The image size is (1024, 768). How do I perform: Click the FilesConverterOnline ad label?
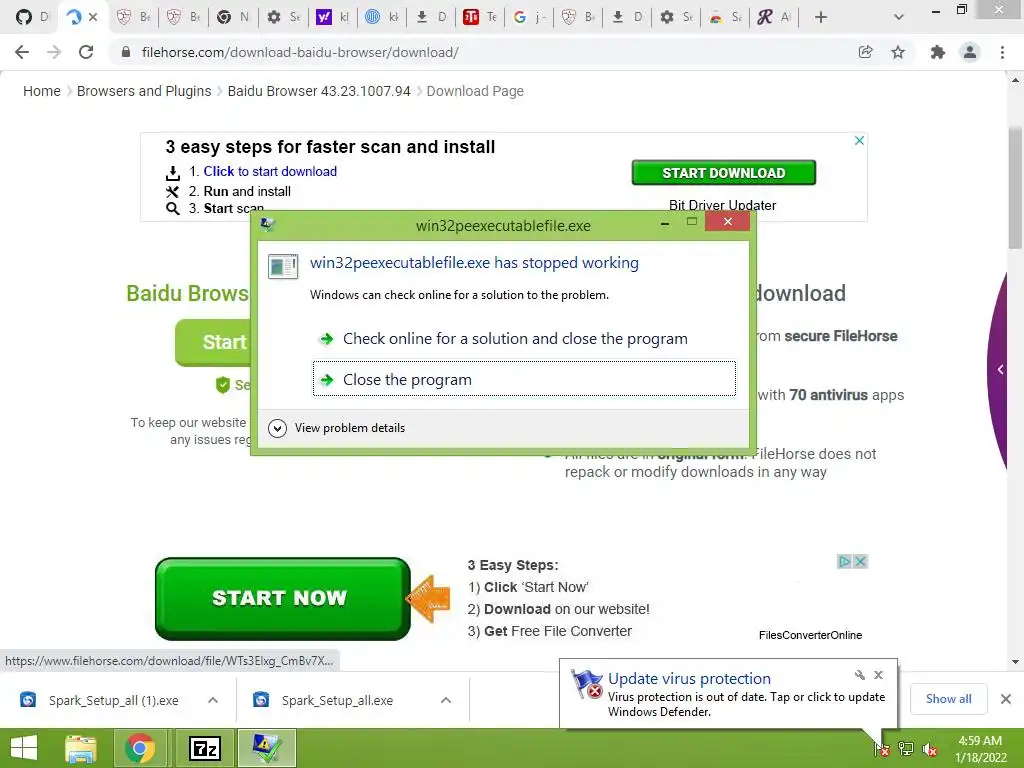click(x=810, y=635)
